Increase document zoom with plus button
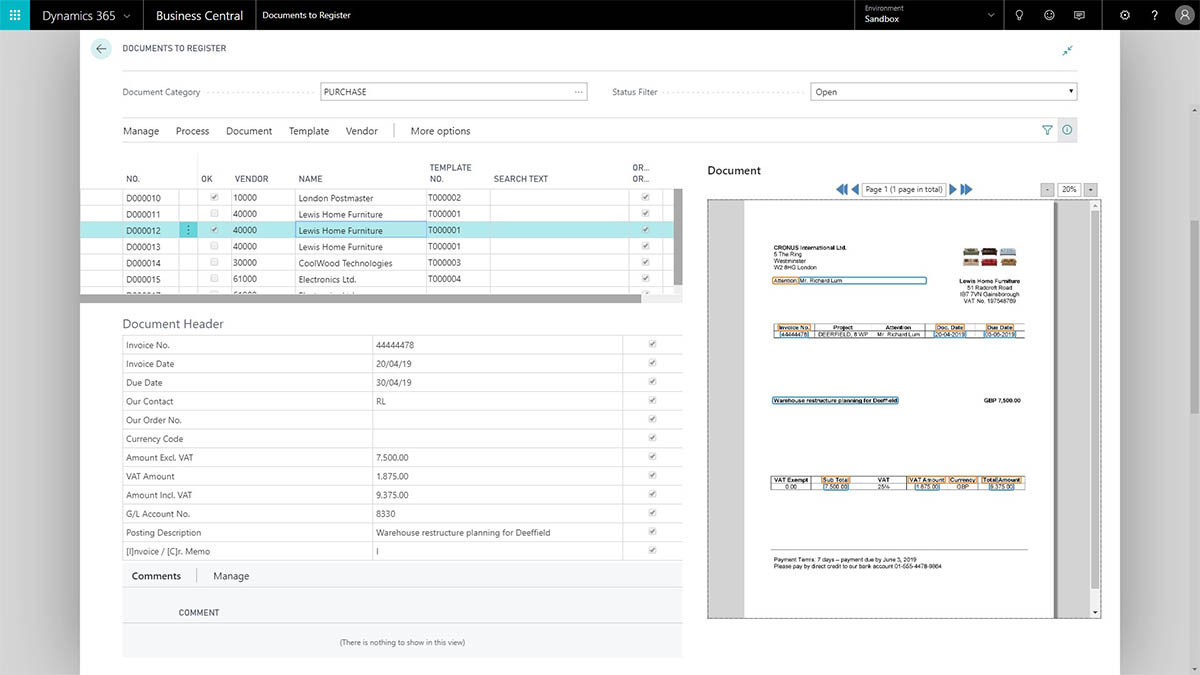 pos(1090,189)
